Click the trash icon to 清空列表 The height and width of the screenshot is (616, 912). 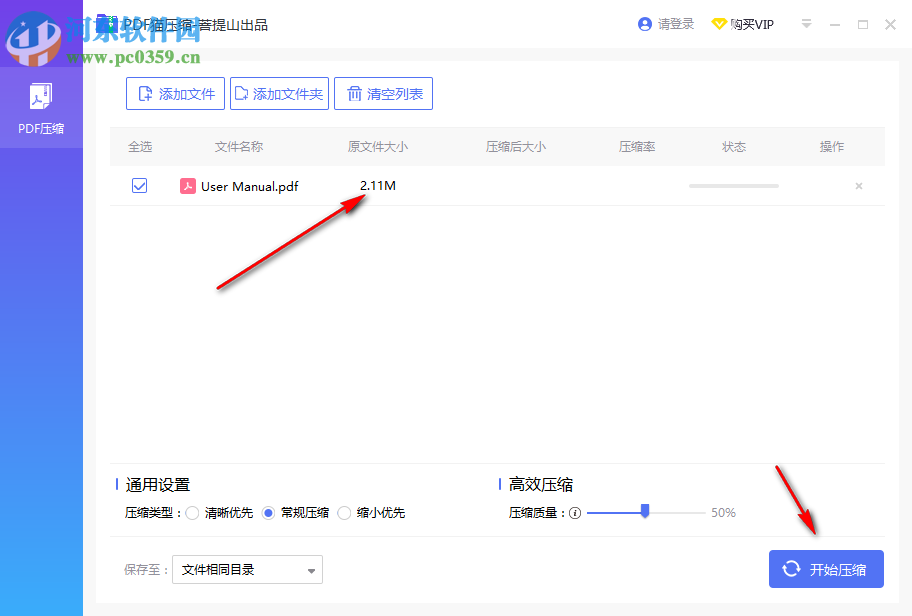352,93
